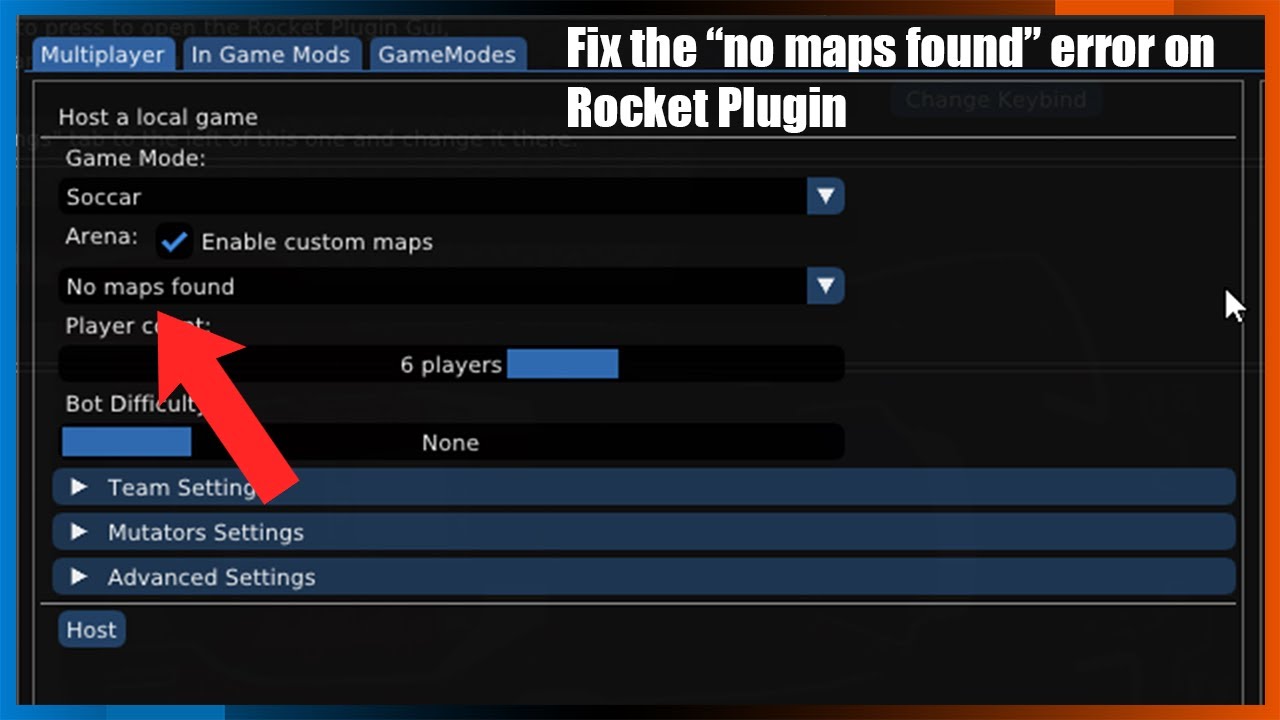Toggle the Enable custom maps checkbox
Screen dimensions: 1280x720
tap(175, 241)
